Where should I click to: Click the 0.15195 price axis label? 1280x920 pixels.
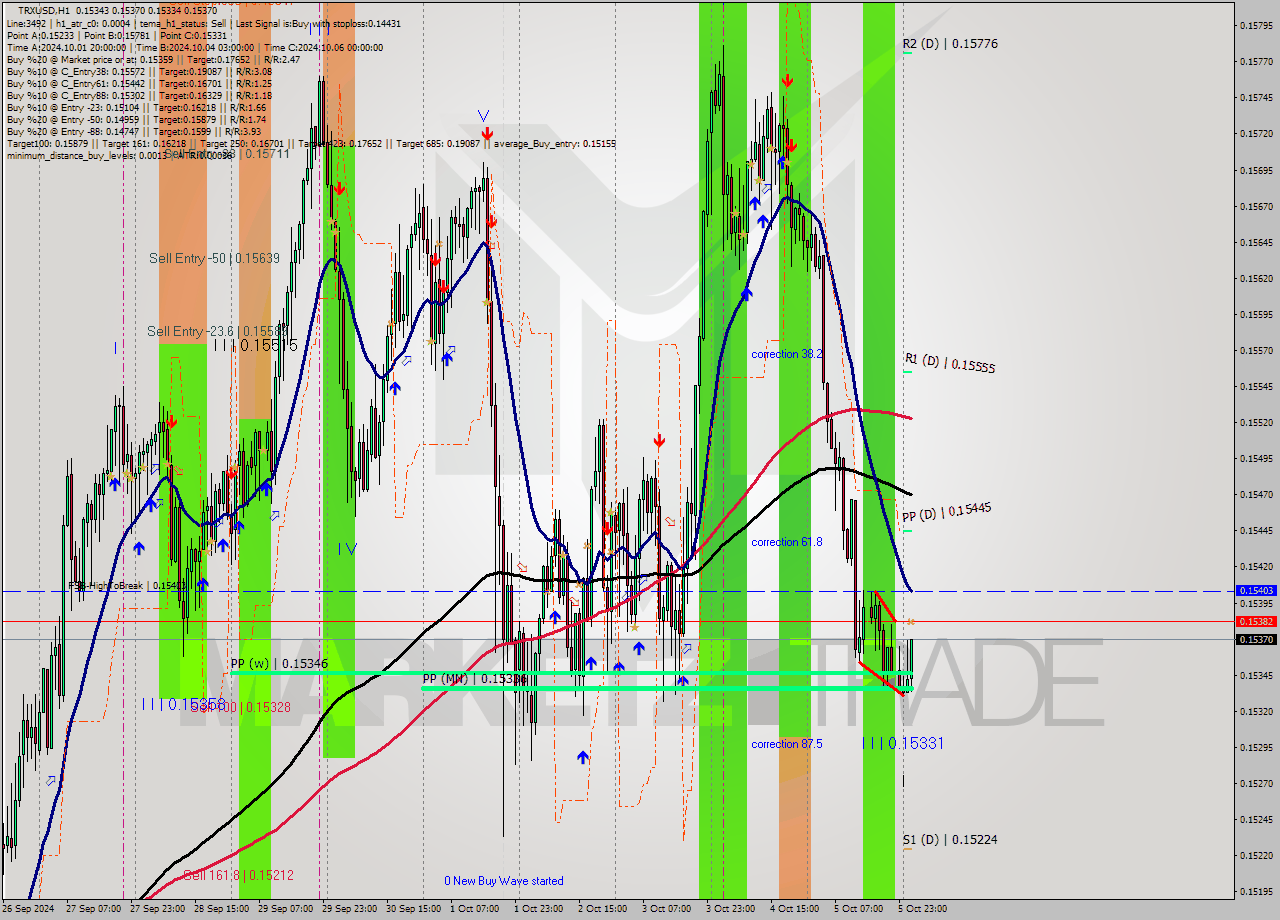[x=1256, y=891]
